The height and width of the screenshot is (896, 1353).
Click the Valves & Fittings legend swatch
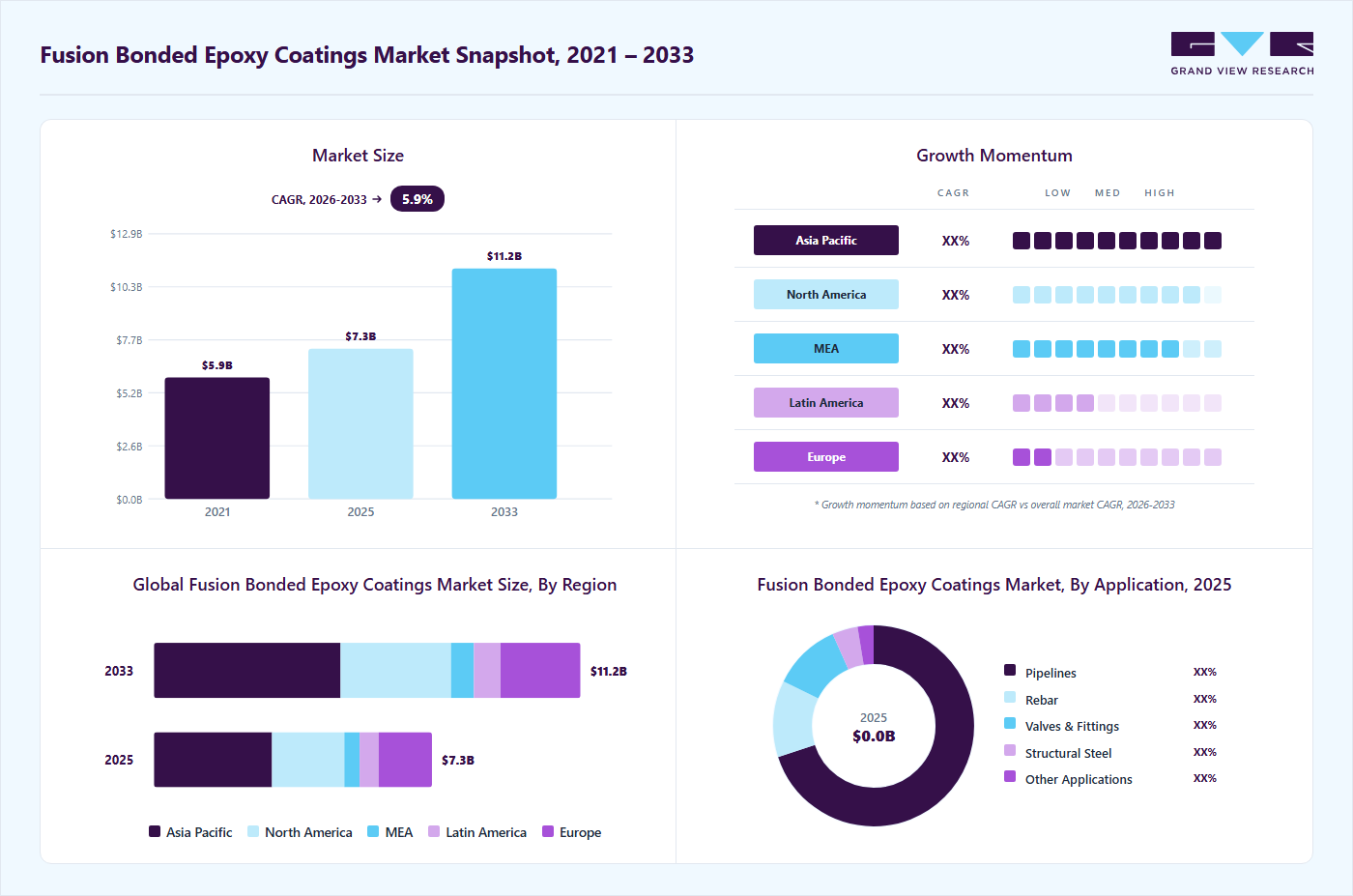tap(1010, 723)
